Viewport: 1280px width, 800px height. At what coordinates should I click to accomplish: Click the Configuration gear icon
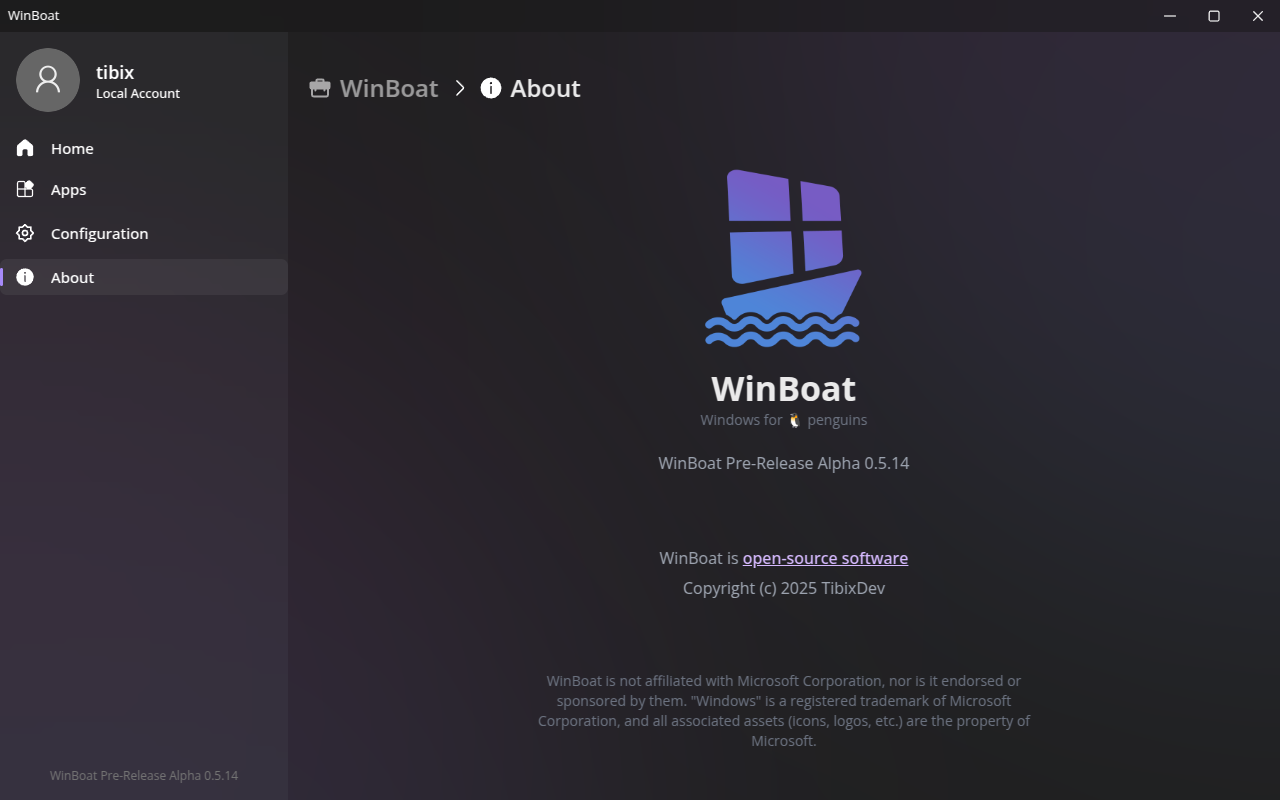[25, 233]
